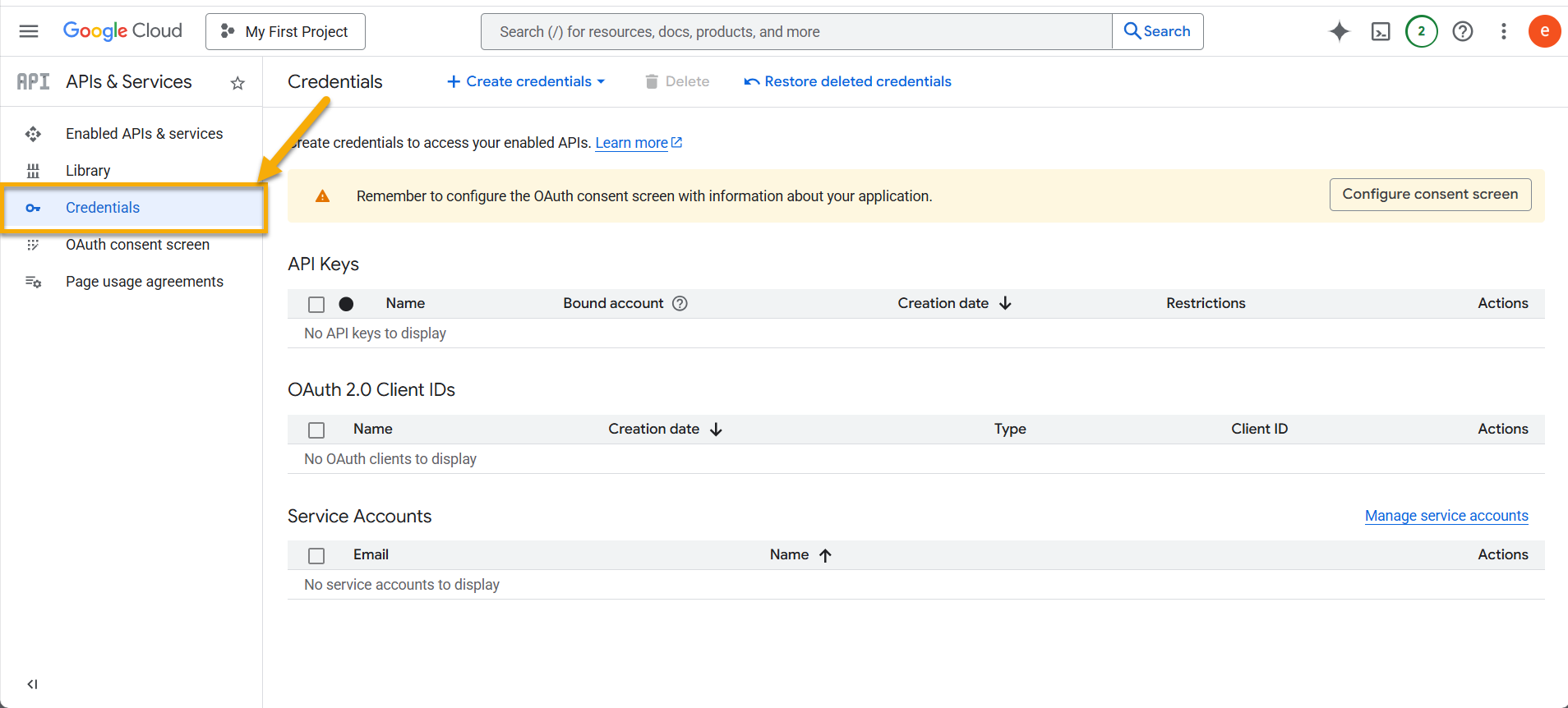This screenshot has height=708, width=1568.
Task: Click the Delete credentials button
Action: tap(677, 81)
